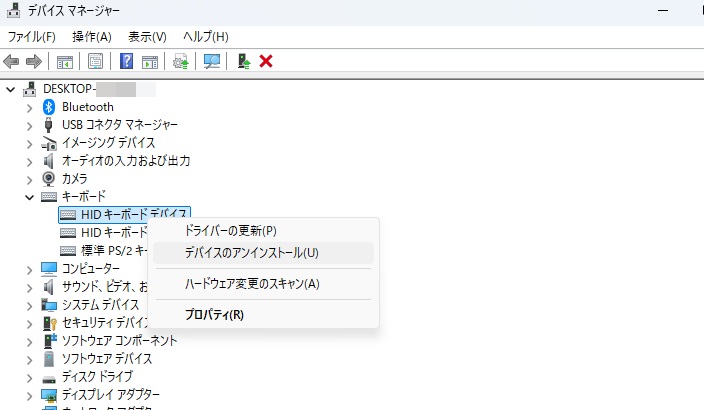Click the red X Uninstall device icon
The image size is (704, 410).
click(x=266, y=61)
